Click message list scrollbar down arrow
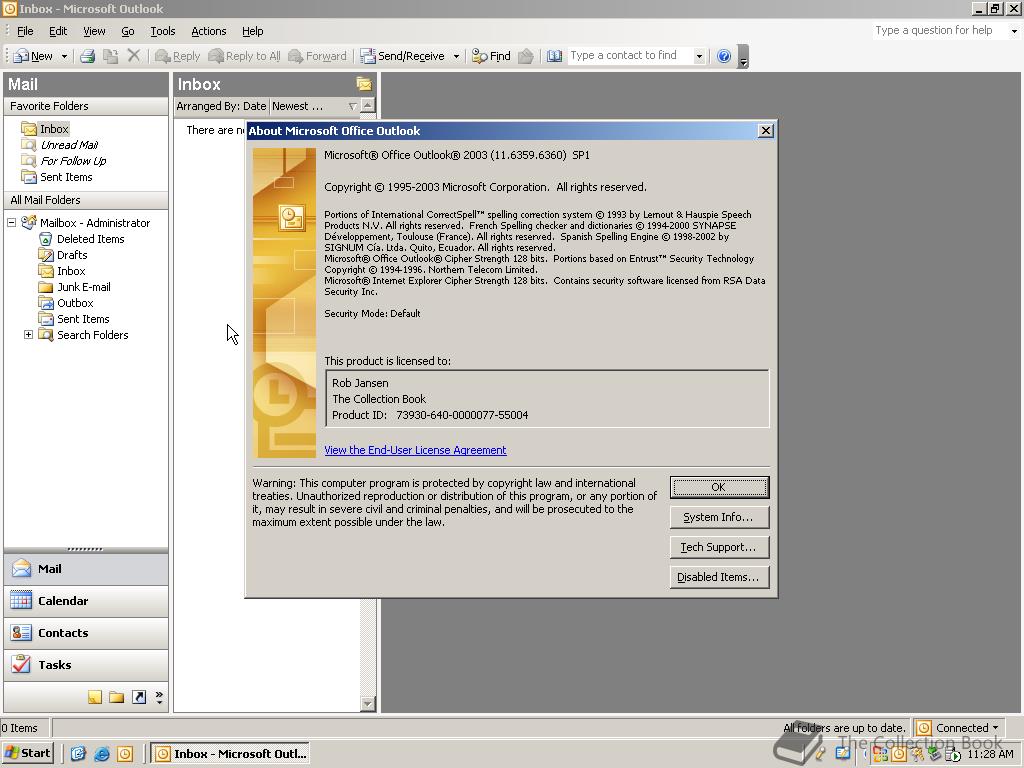Screen dimensions: 1024x768 click(x=368, y=704)
